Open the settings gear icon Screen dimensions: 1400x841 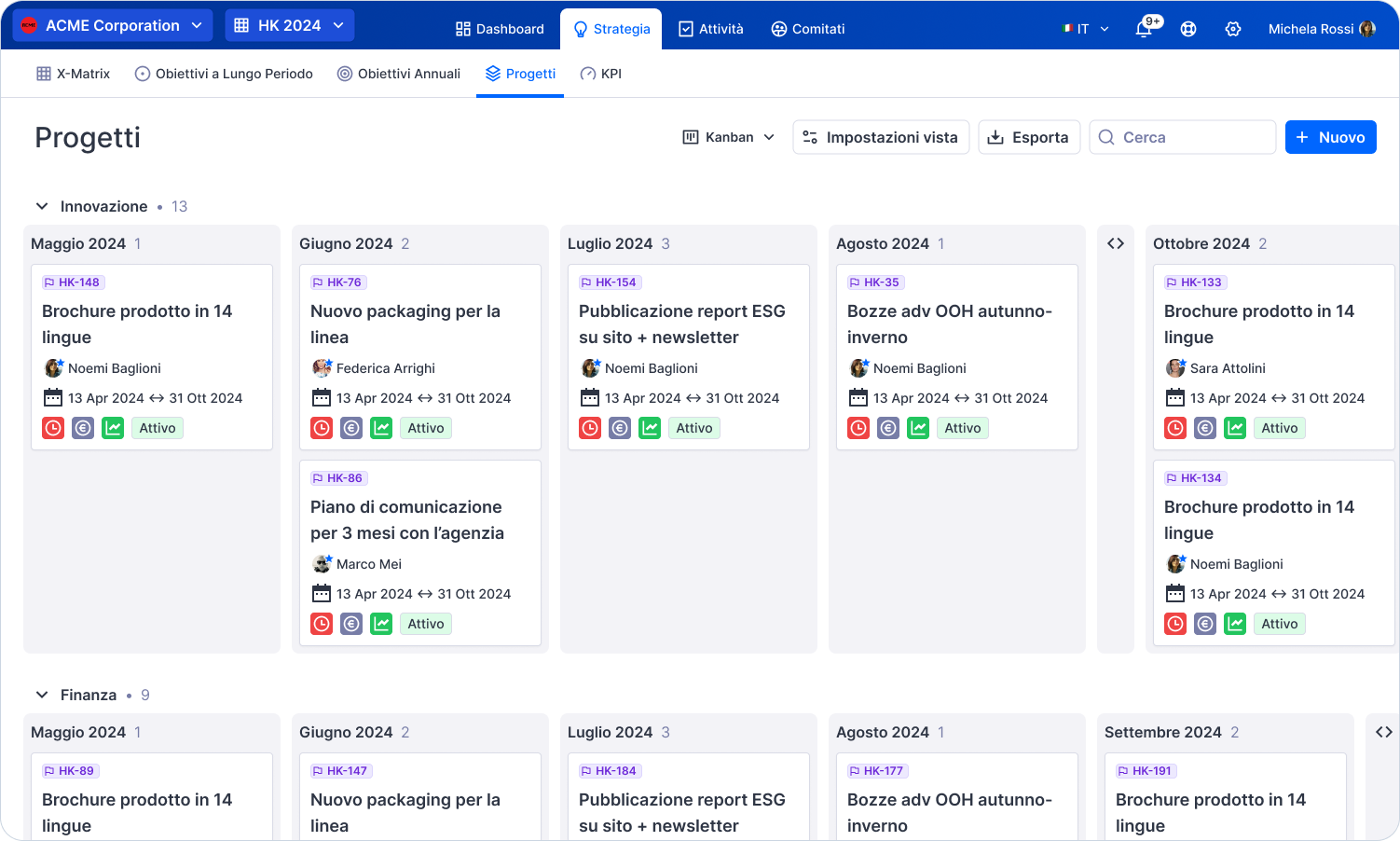pos(1233,29)
